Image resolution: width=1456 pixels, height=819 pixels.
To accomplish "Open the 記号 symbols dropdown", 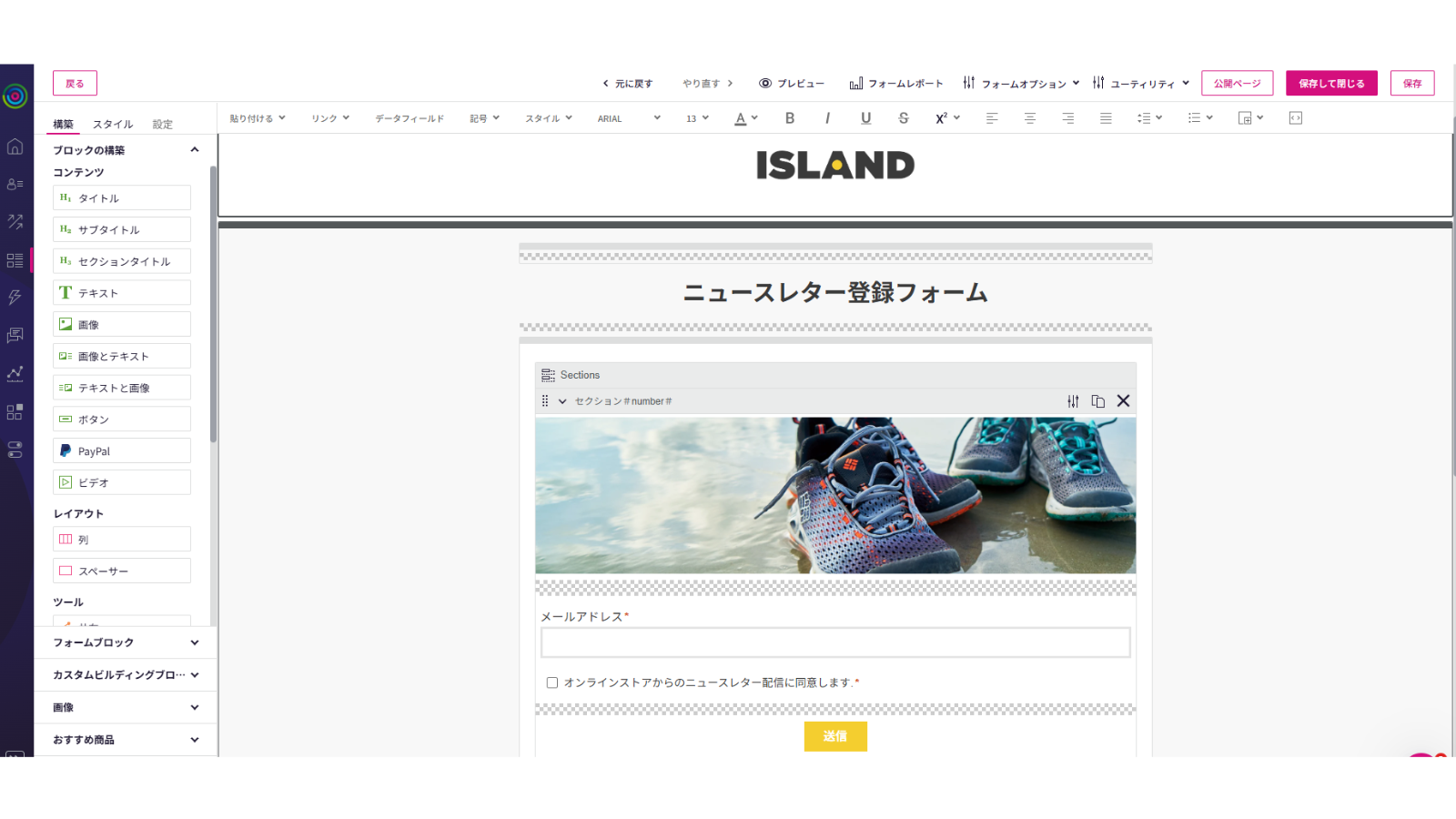I will 485,118.
